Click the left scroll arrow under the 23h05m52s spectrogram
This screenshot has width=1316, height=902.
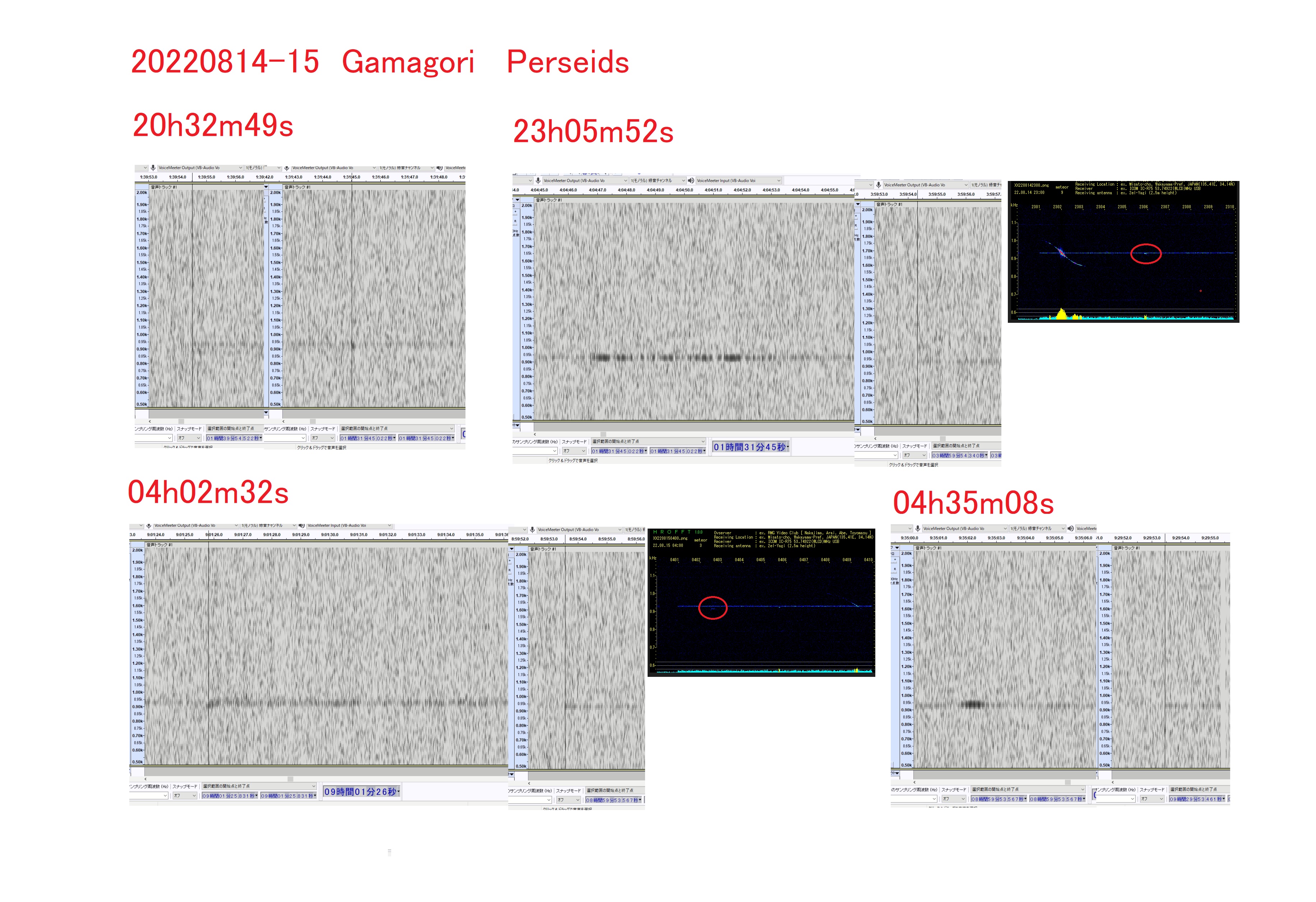coord(534,434)
